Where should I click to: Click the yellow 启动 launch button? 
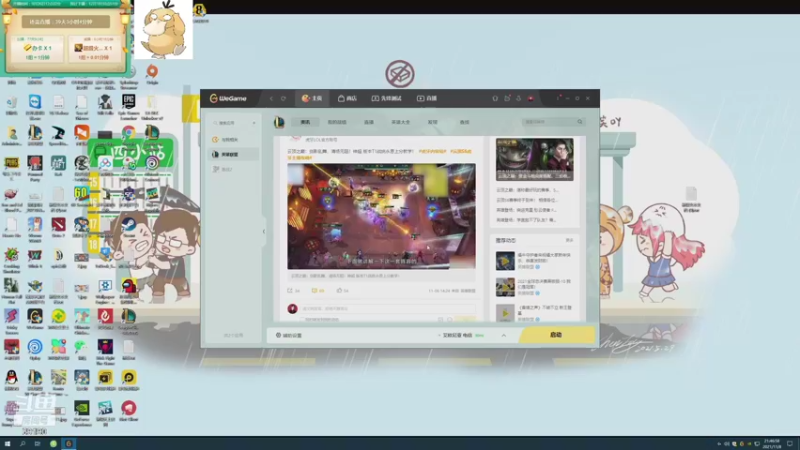coord(556,335)
